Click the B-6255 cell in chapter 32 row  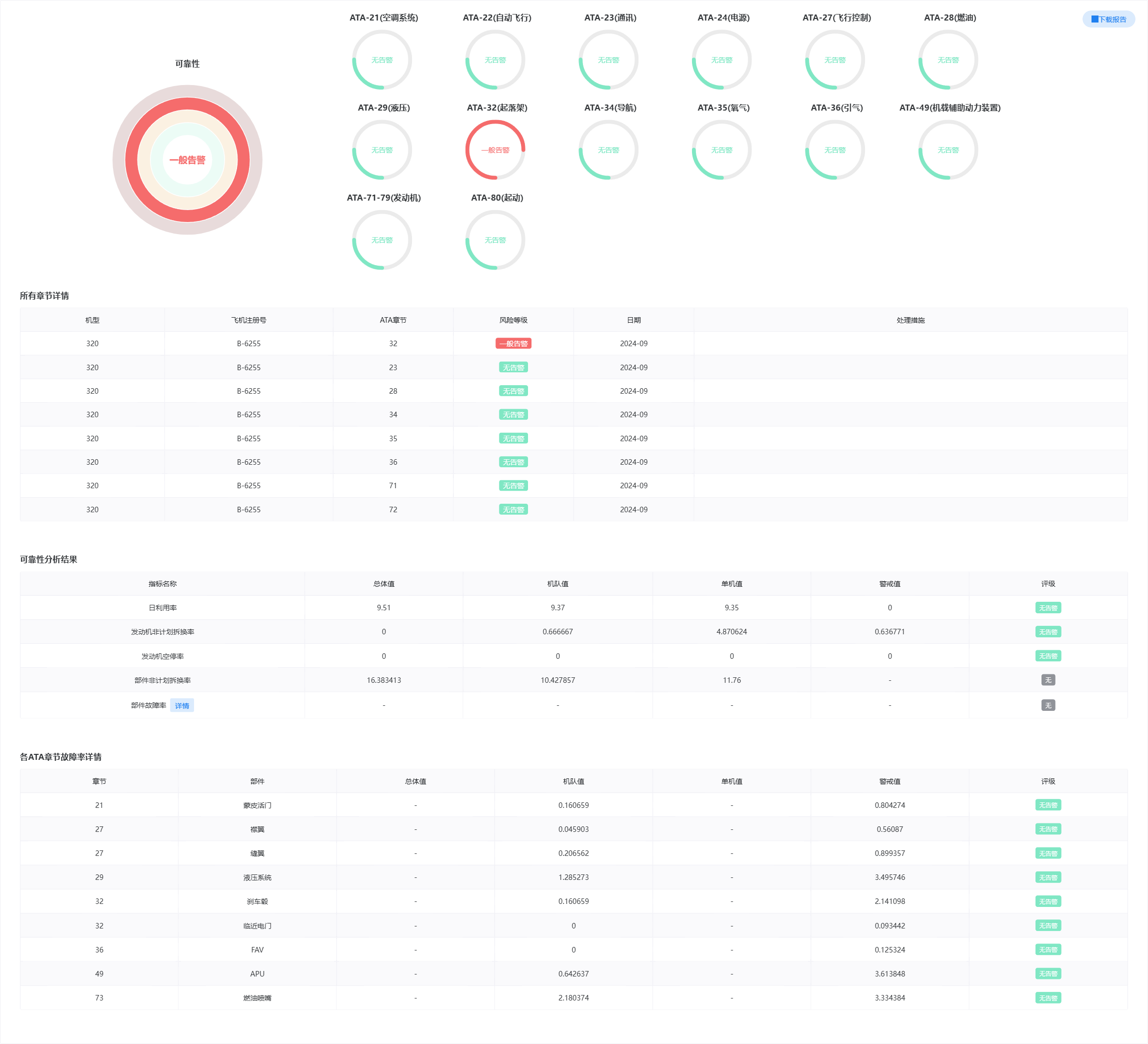tap(249, 344)
